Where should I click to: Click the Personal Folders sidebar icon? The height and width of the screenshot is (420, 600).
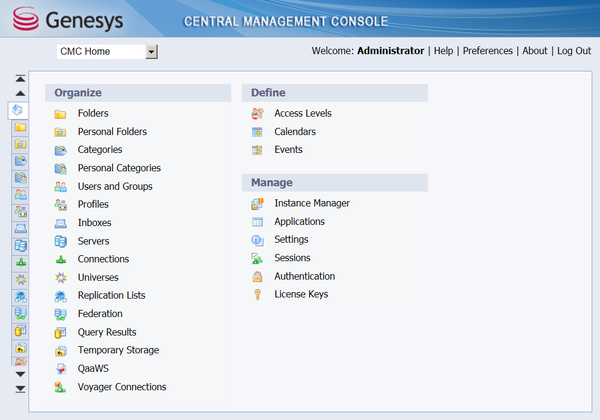pyautogui.click(x=20, y=144)
